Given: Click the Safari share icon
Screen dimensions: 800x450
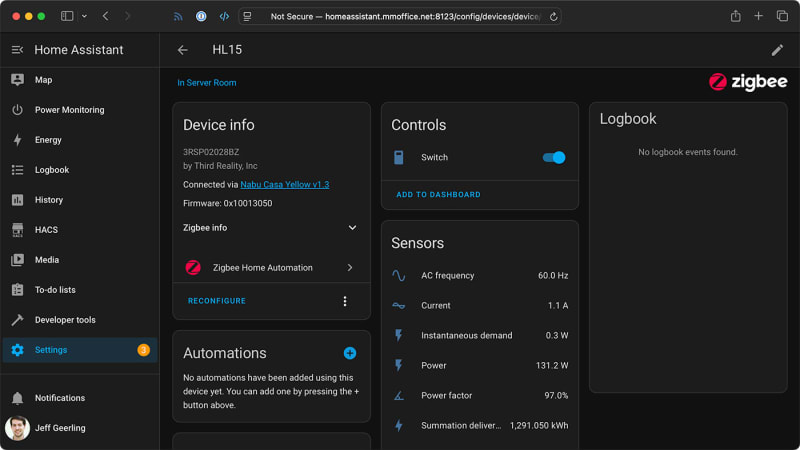Looking at the screenshot, I should pyautogui.click(x=735, y=16).
